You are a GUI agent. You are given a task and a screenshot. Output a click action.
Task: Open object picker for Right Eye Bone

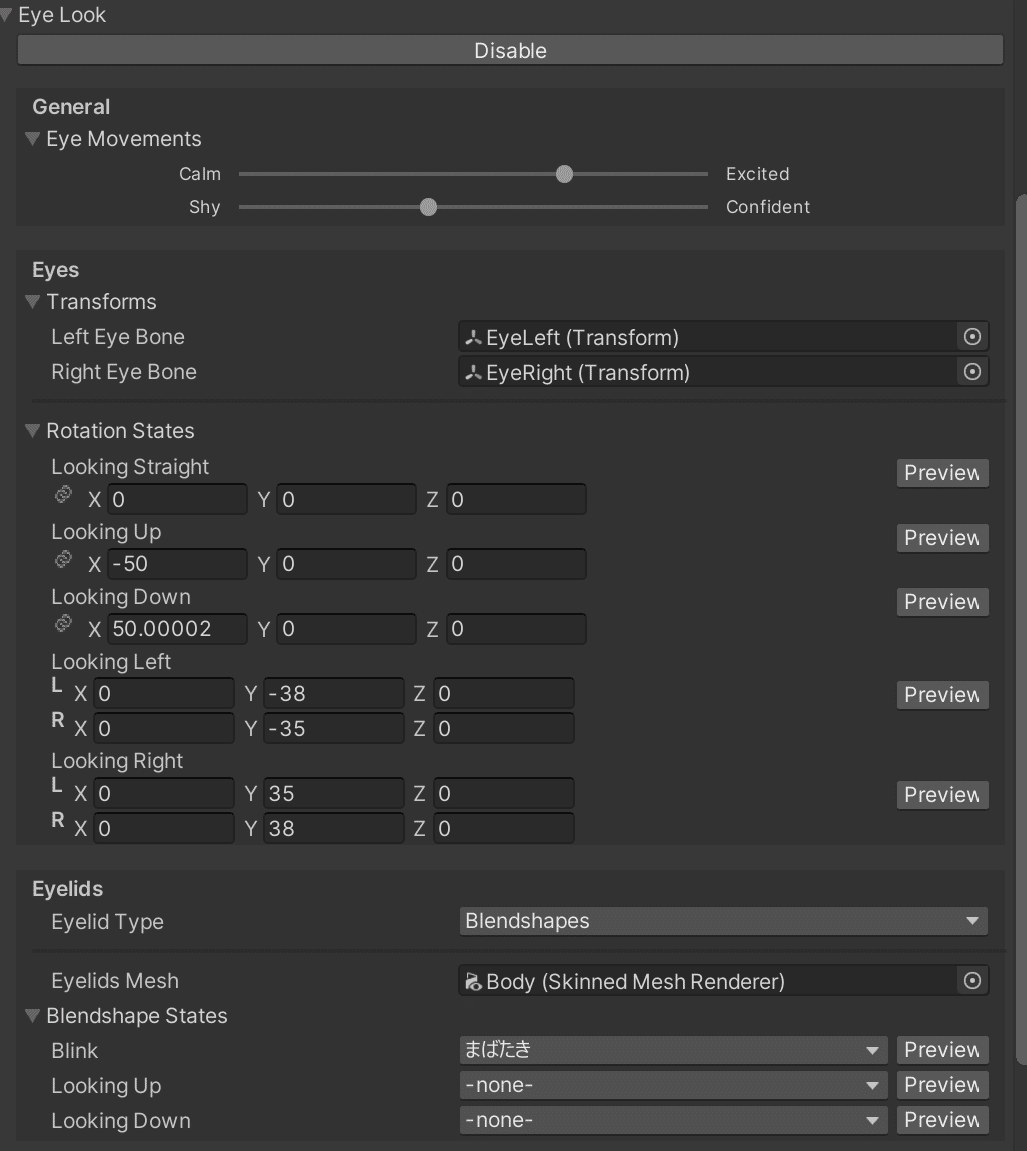[972, 372]
